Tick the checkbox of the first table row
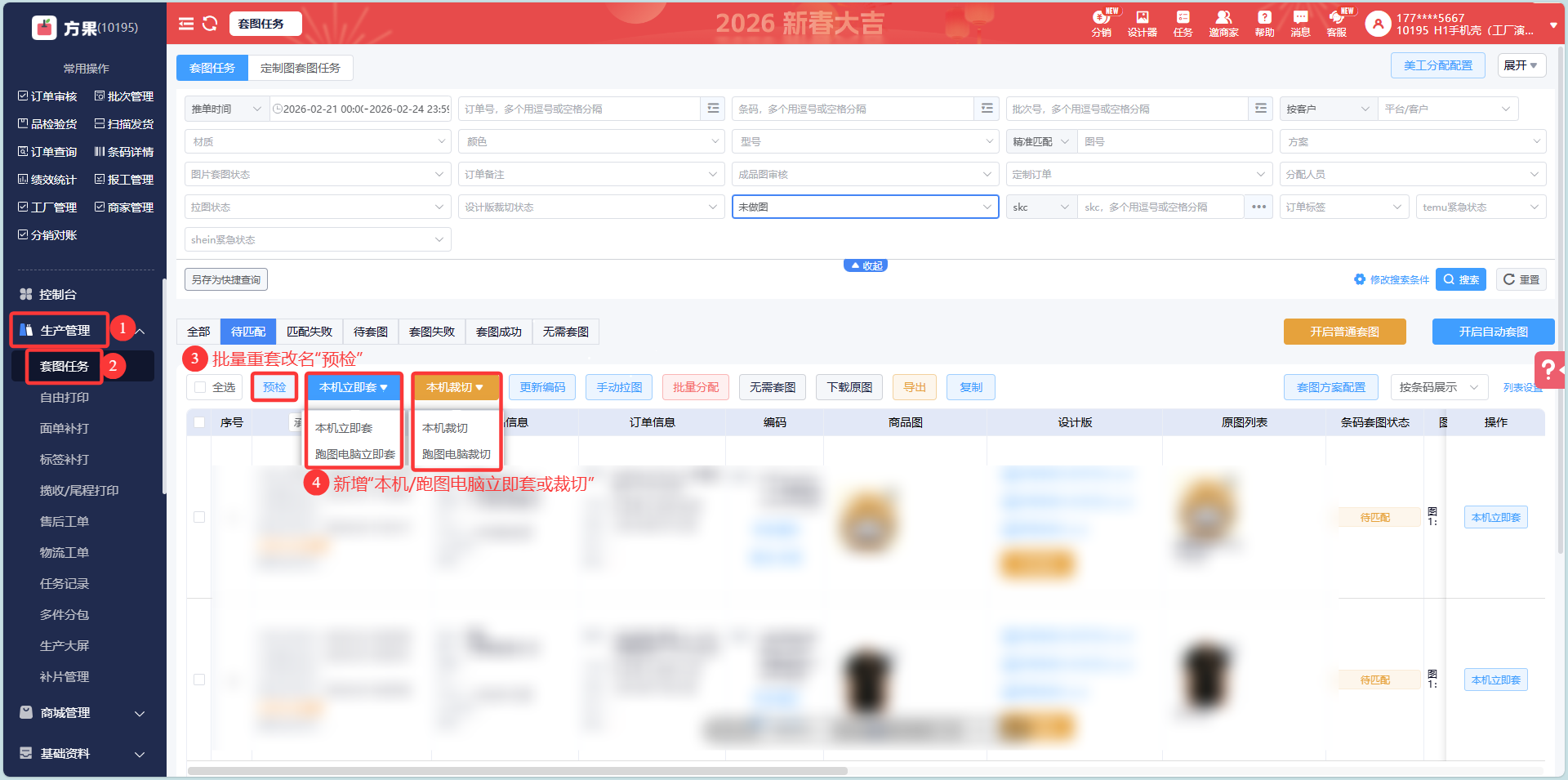Image resolution: width=1568 pixels, height=780 pixels. point(199,517)
